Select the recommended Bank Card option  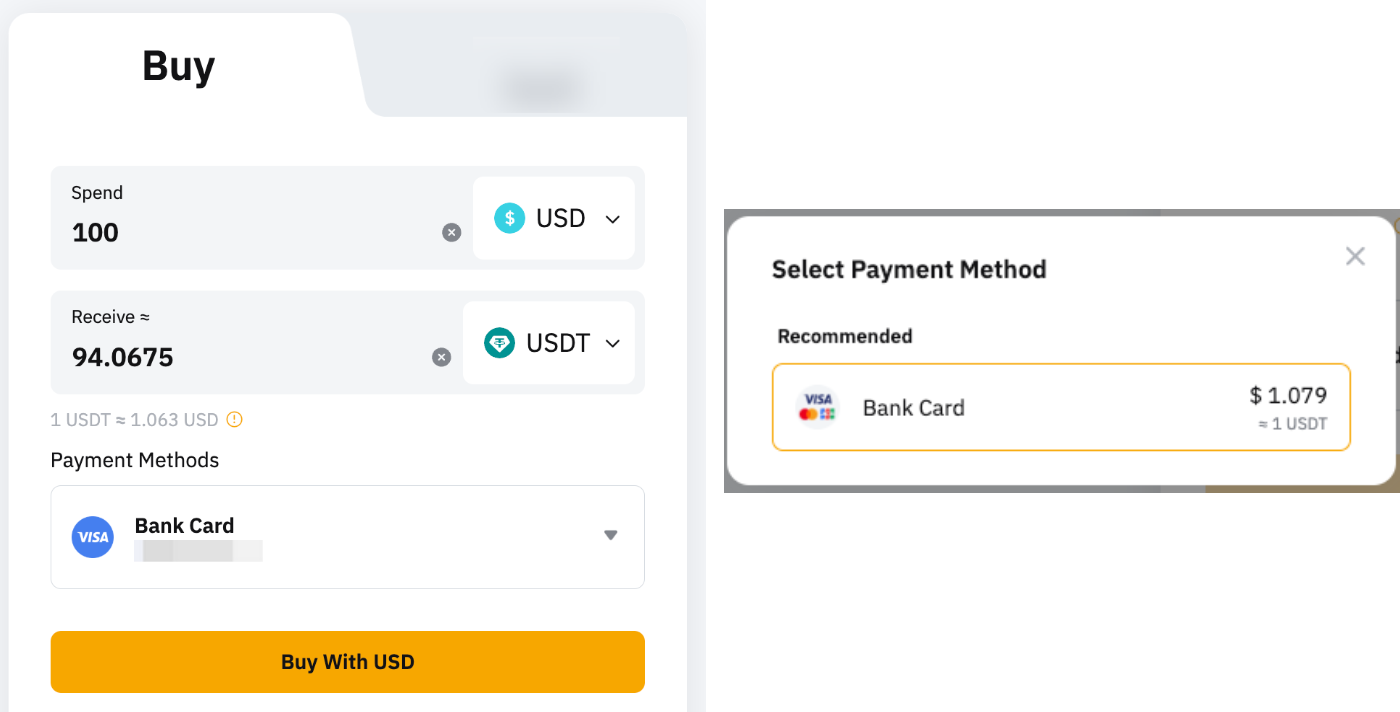1060,407
